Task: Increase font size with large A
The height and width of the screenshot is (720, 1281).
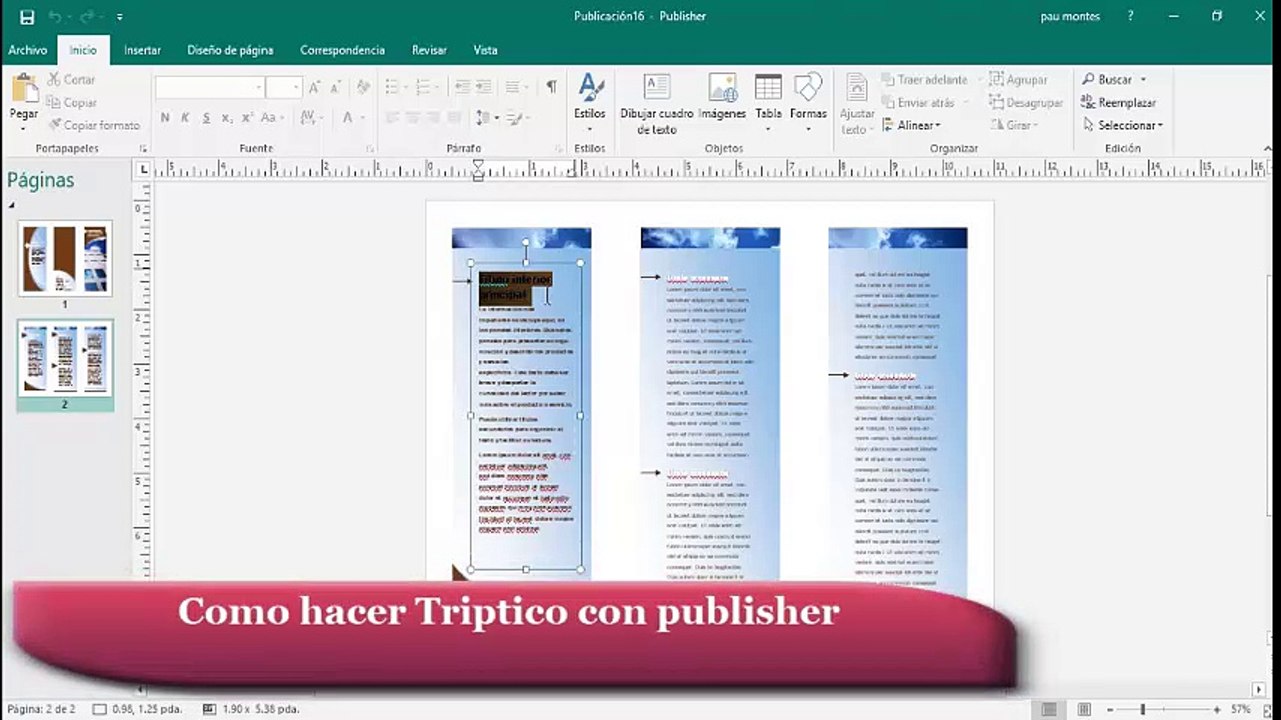Action: point(314,88)
